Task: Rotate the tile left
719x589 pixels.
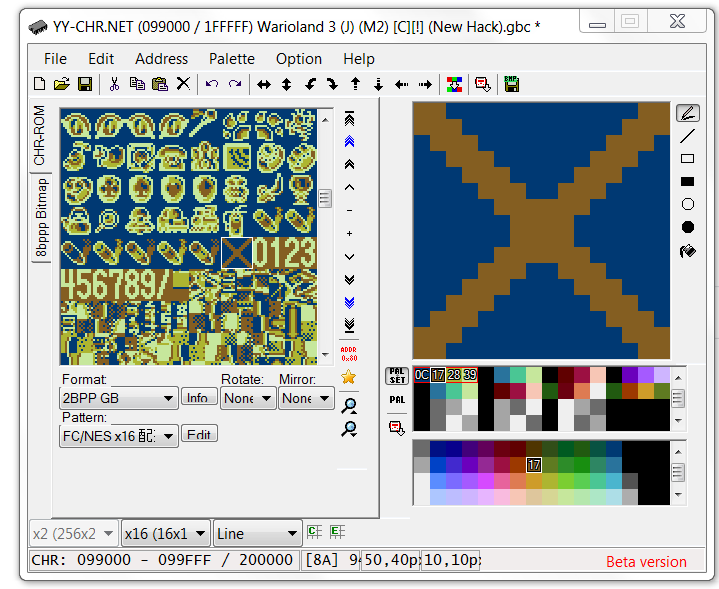Action: (x=310, y=84)
